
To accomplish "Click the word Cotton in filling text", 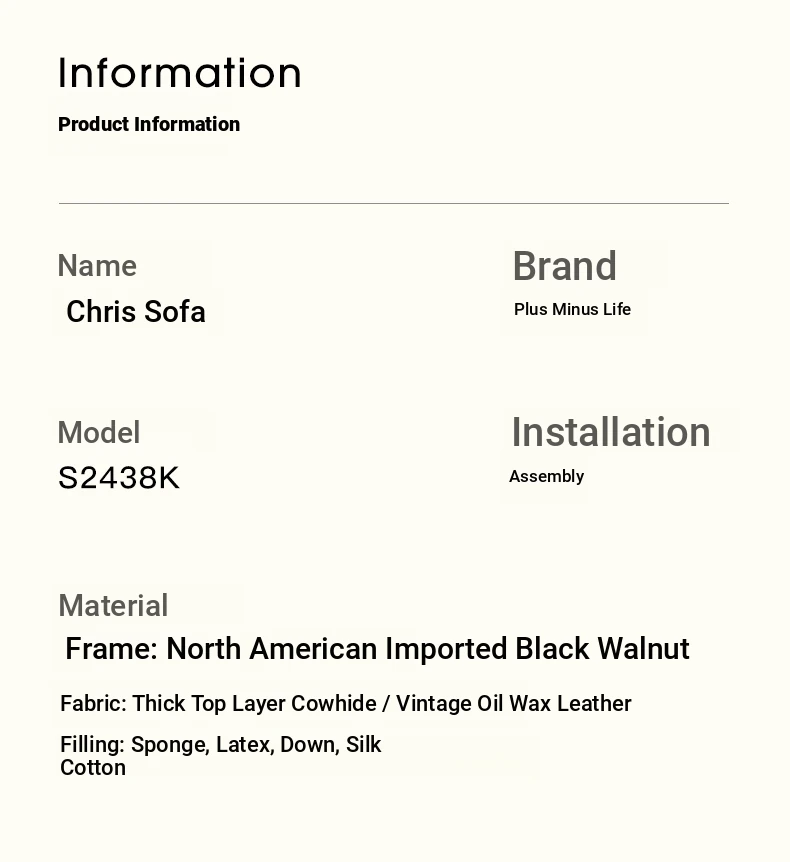I will click(x=93, y=768).
